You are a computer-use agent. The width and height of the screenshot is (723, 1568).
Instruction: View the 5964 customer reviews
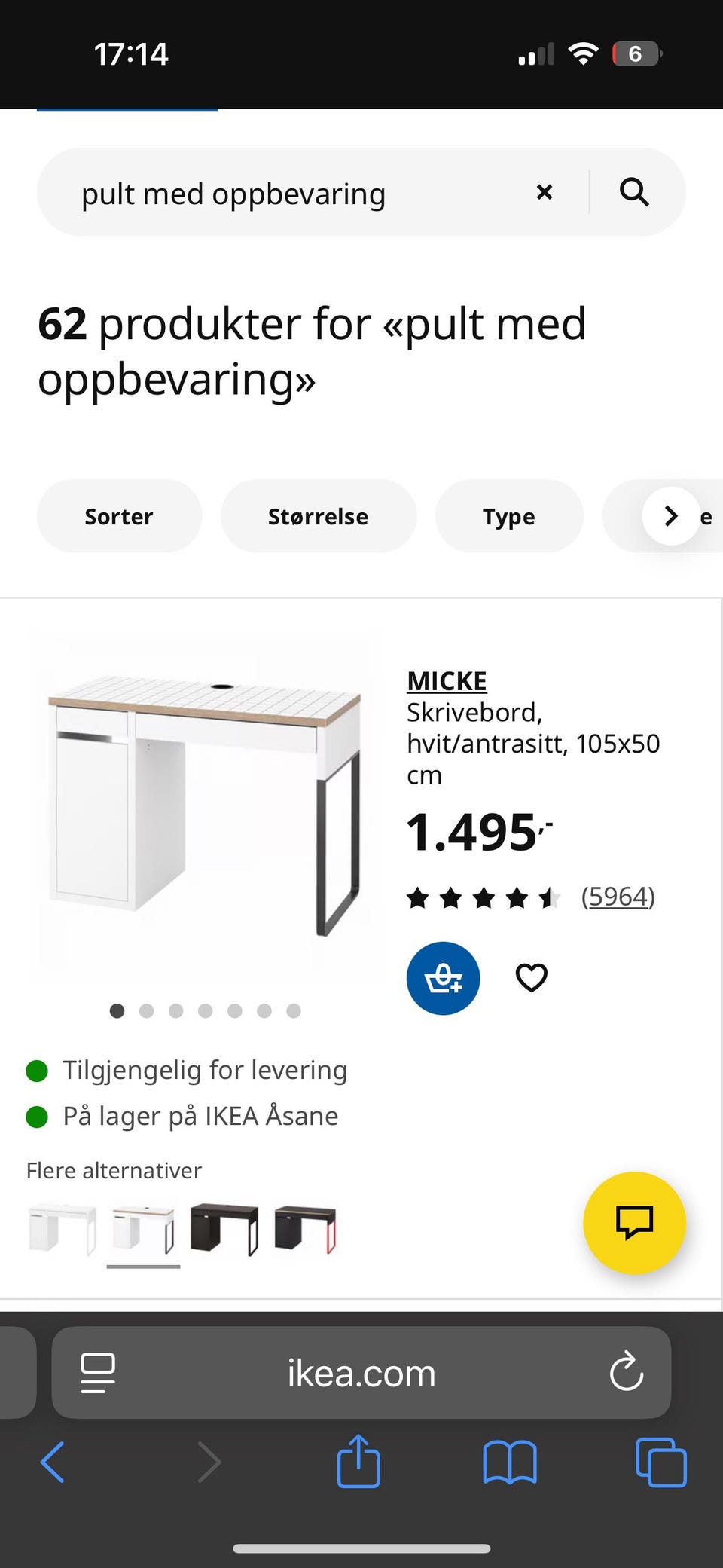coord(618,897)
